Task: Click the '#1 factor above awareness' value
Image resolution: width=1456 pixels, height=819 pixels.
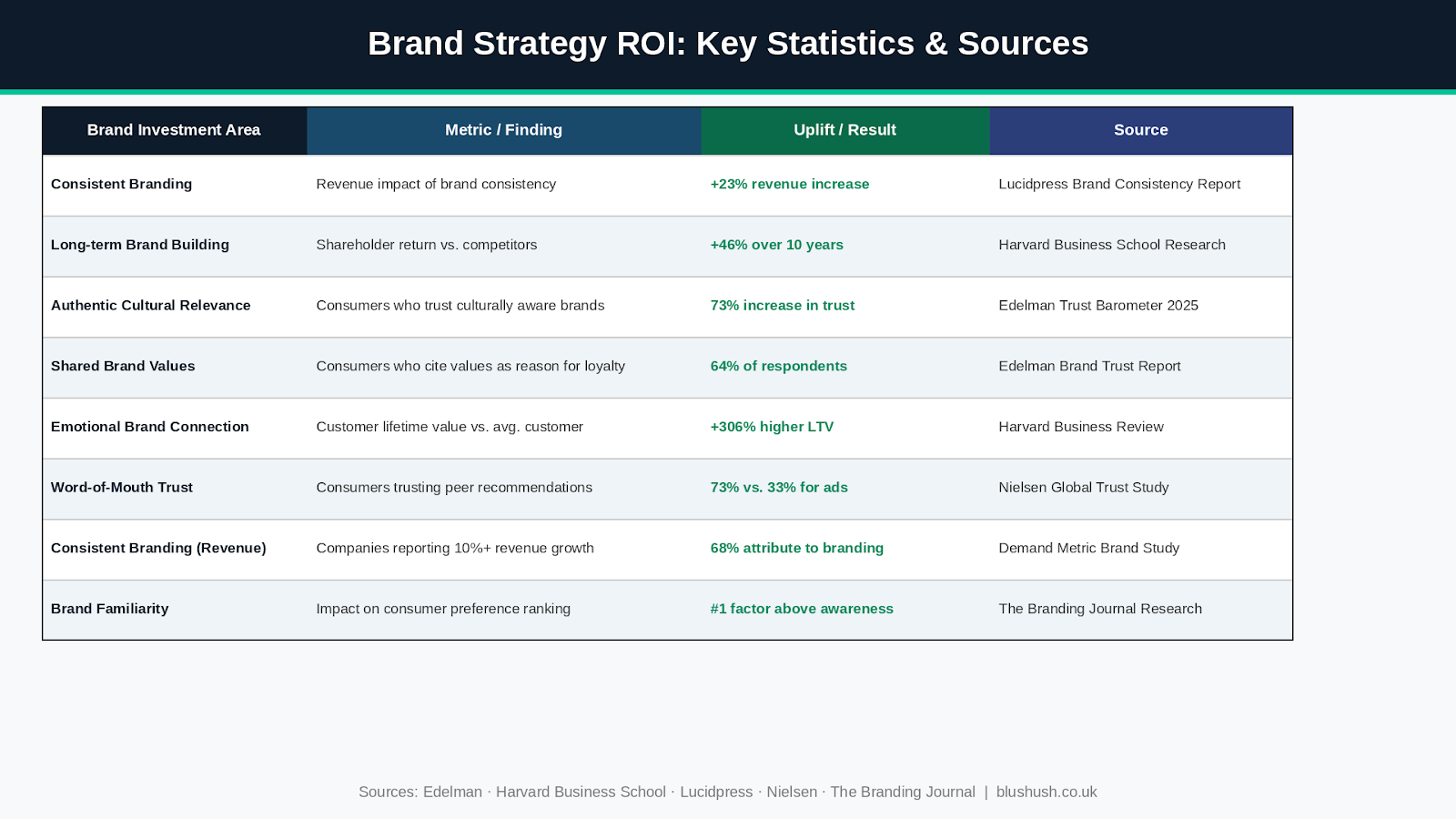Action: click(x=802, y=609)
